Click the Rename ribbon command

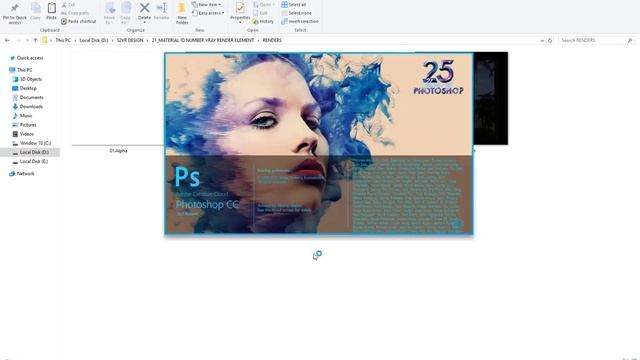pyautogui.click(x=161, y=11)
